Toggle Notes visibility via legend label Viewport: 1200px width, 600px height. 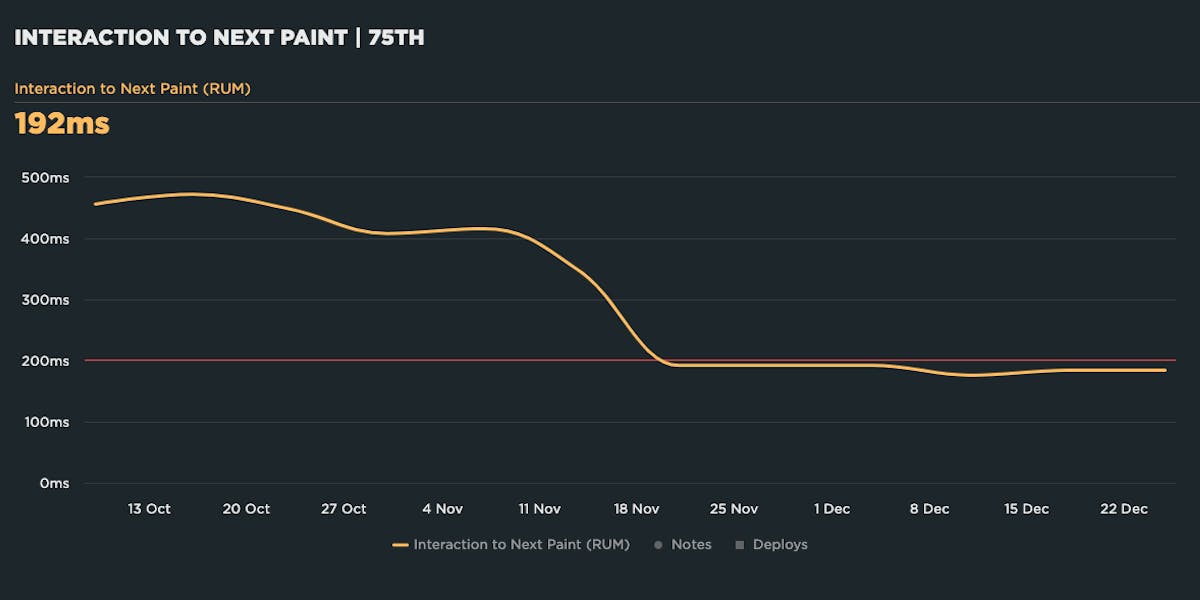click(691, 545)
